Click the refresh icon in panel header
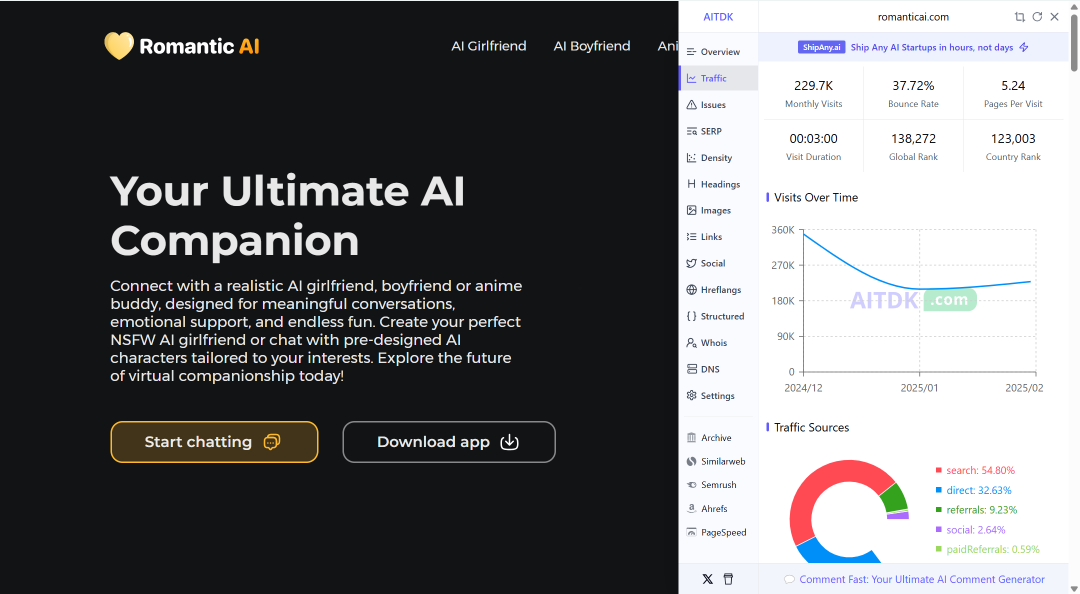This screenshot has height=594, width=1080. pos(1037,17)
